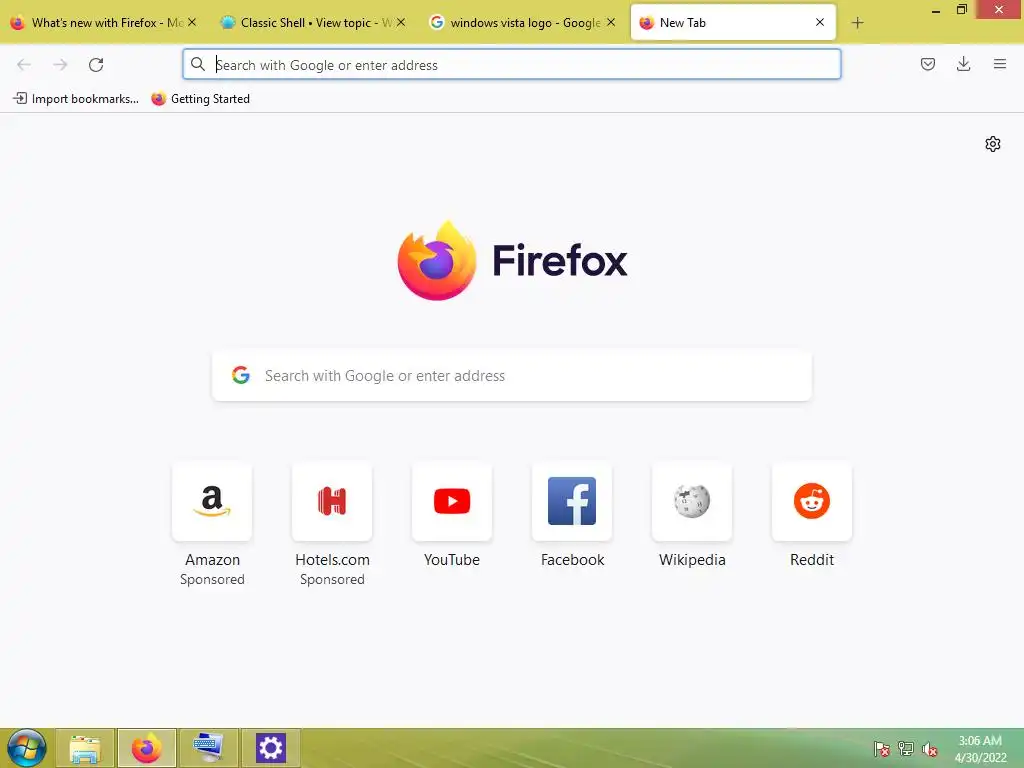Open the Downloads panel
Screen dimensions: 1024x768
963,64
